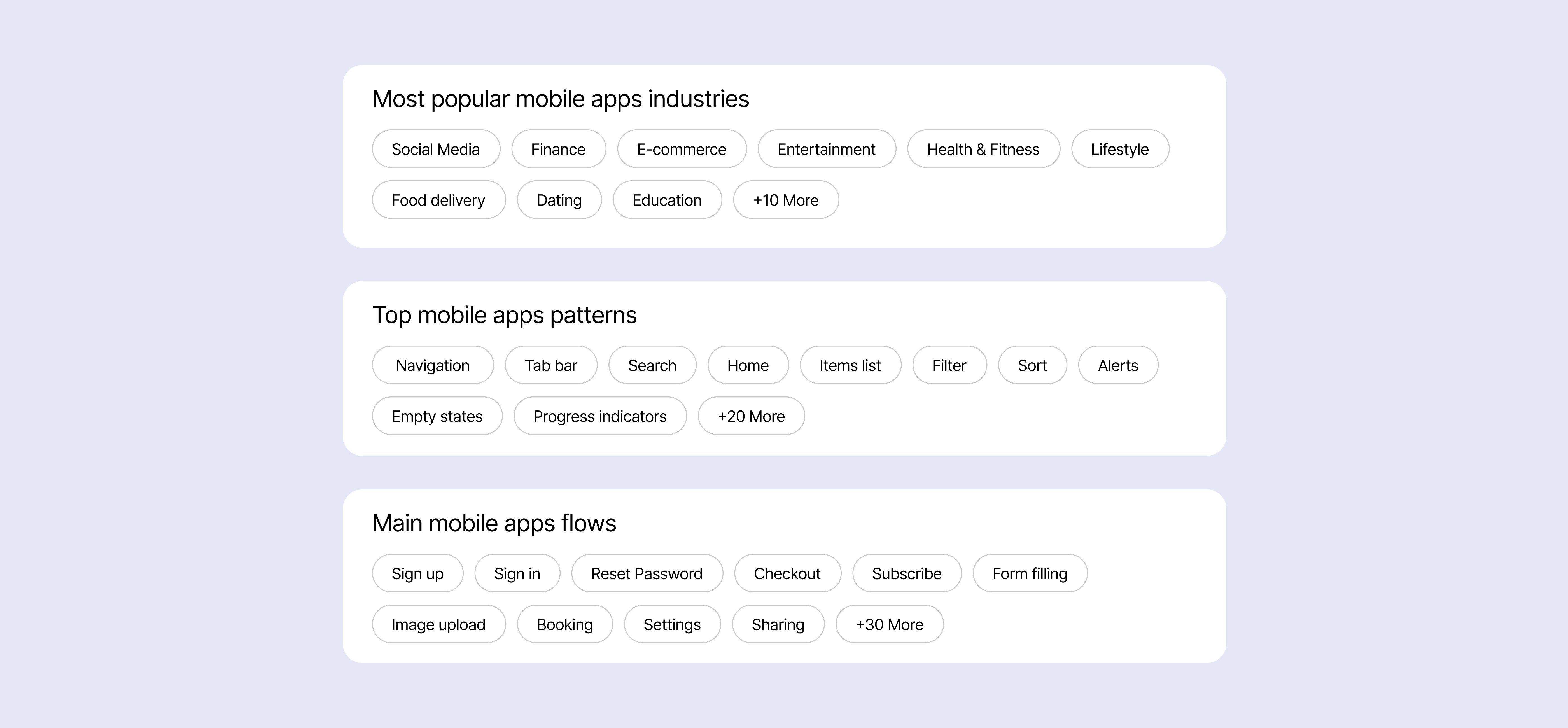Viewport: 1568px width, 728px height.
Task: Select the Food delivery chip
Action: (x=439, y=200)
